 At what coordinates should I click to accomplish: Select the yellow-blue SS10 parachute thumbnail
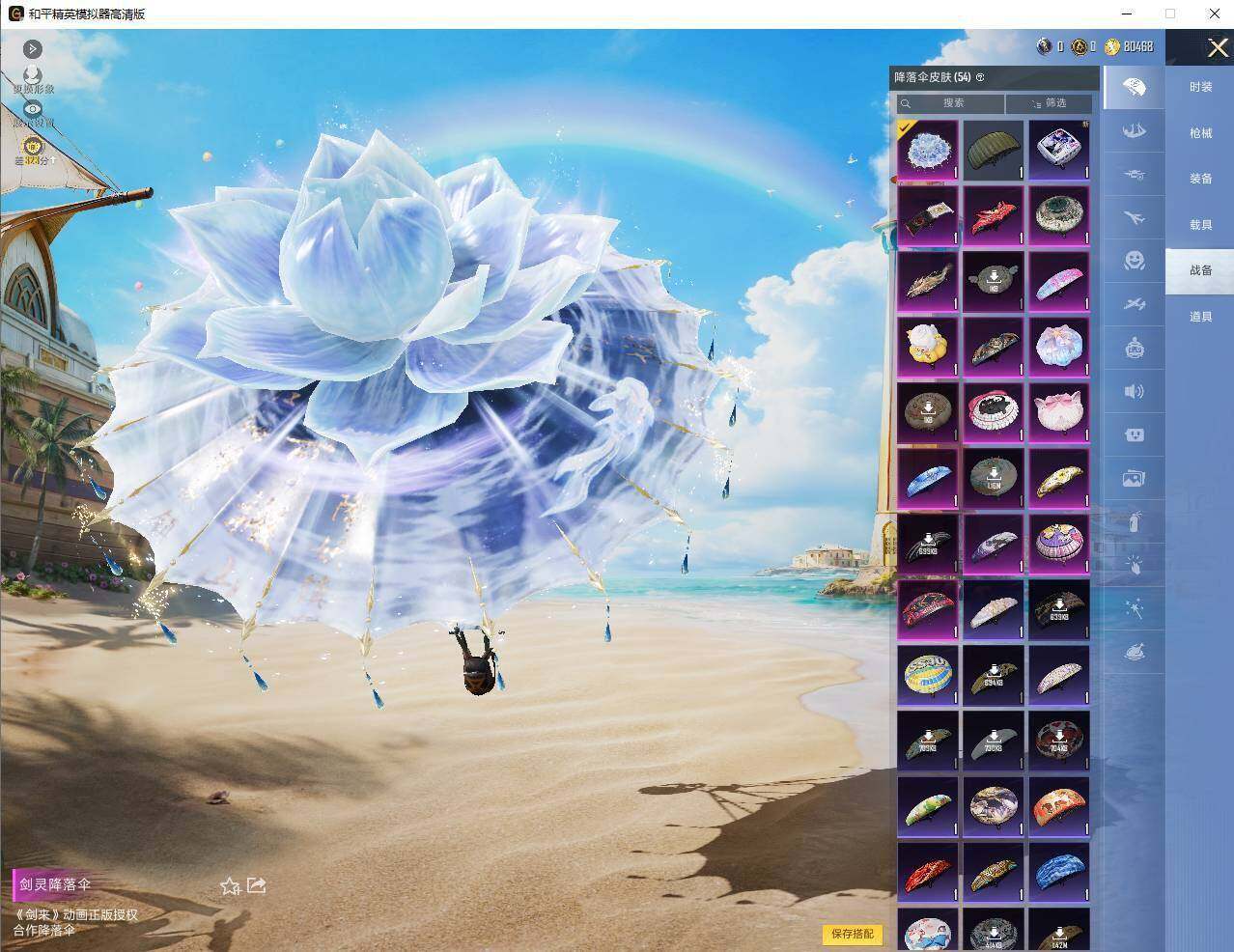click(928, 675)
